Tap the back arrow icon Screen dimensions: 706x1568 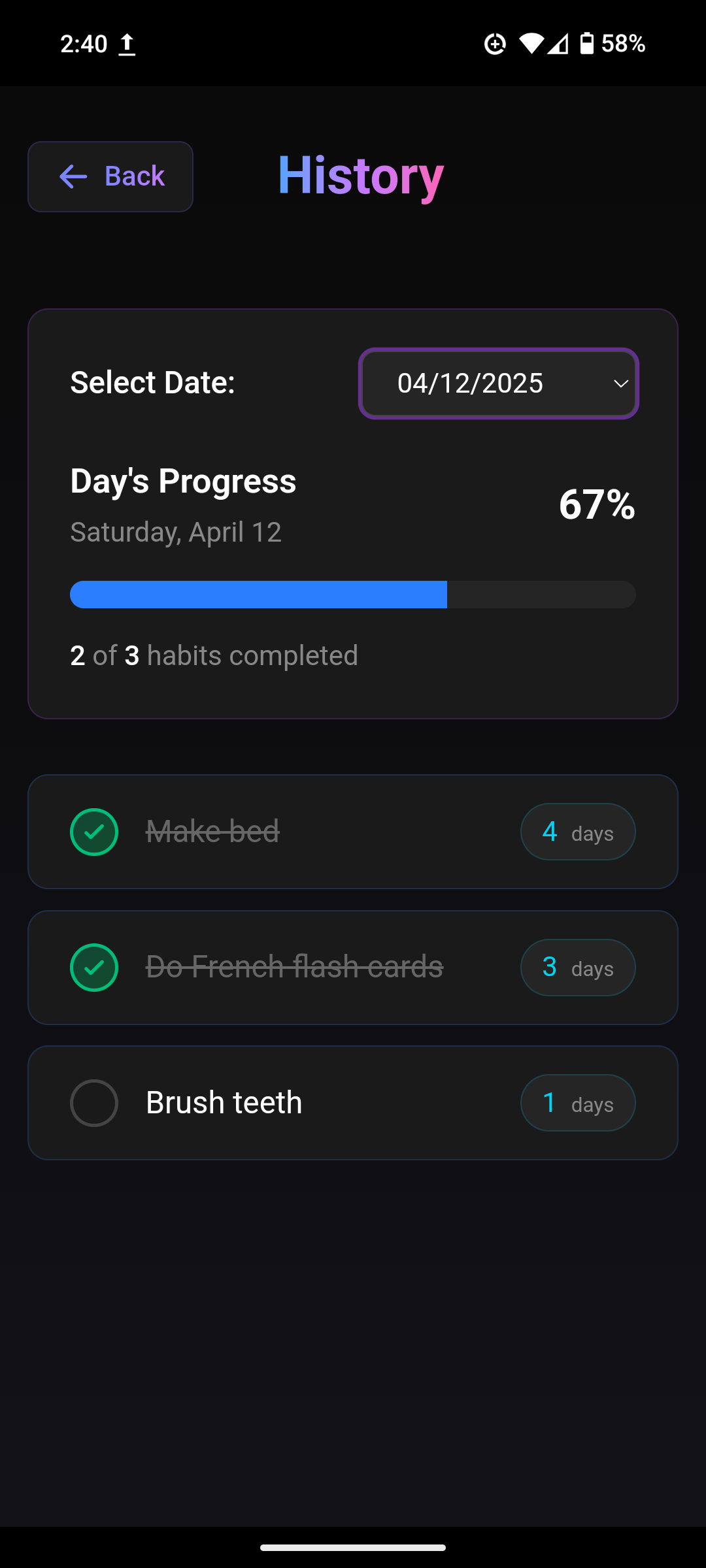(73, 176)
